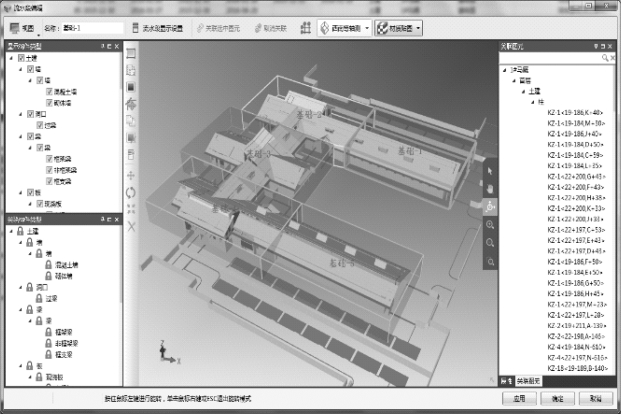Uncheck the 框架梁 checkbox
621x414 pixels.
click(50, 159)
